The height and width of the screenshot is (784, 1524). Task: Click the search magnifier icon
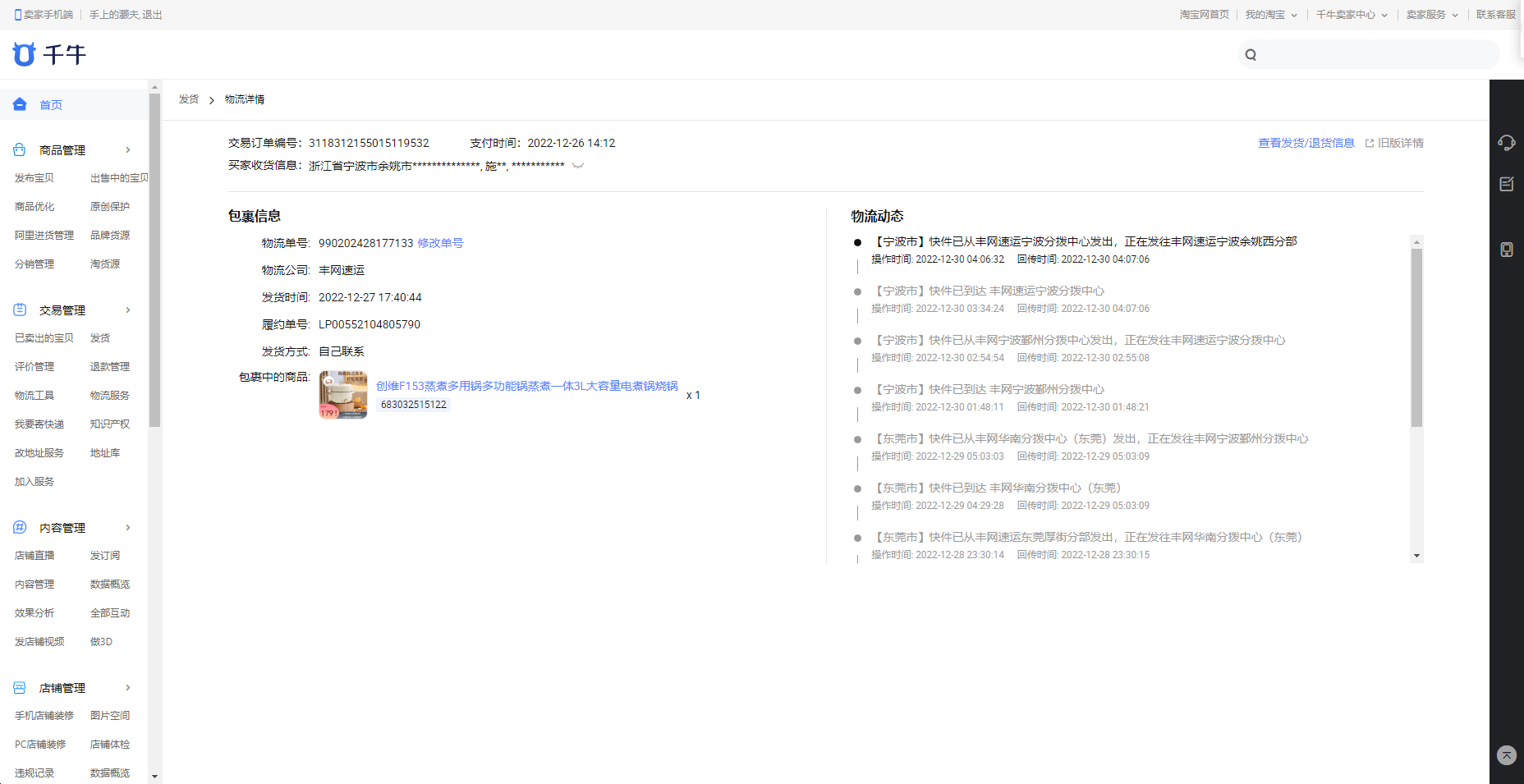pyautogui.click(x=1251, y=55)
